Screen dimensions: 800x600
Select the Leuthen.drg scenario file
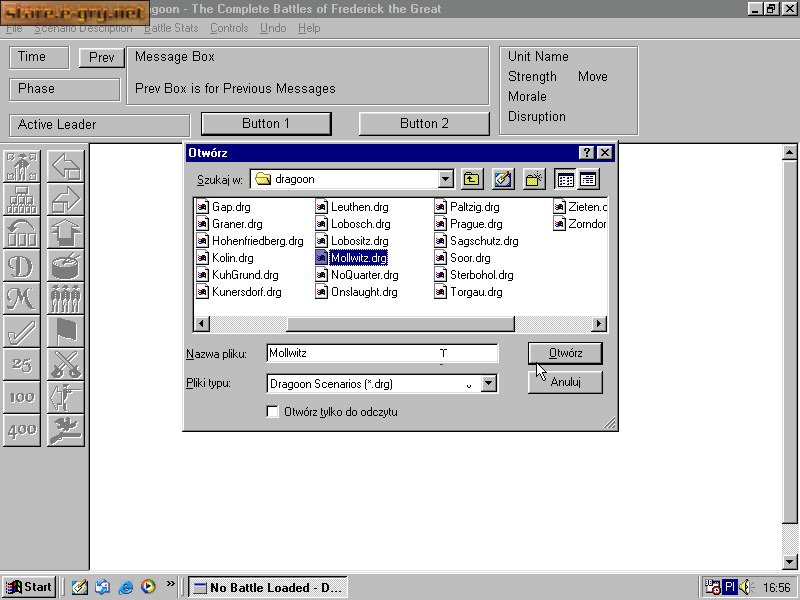pyautogui.click(x=359, y=207)
